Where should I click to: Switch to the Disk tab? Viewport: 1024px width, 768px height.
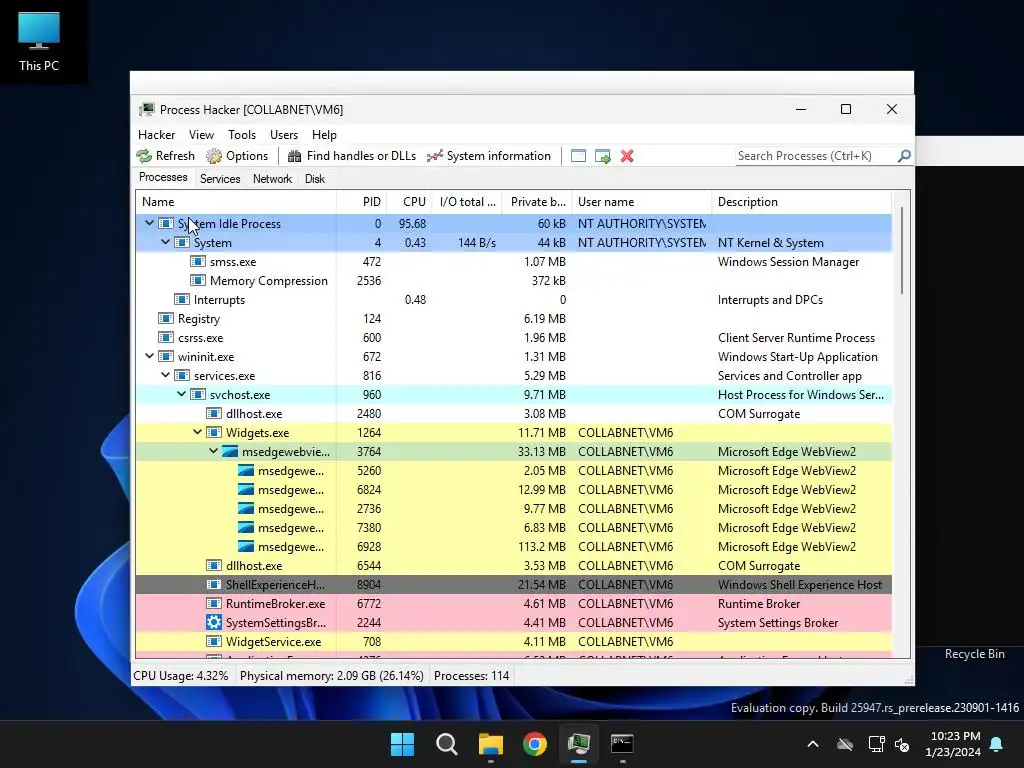click(315, 179)
